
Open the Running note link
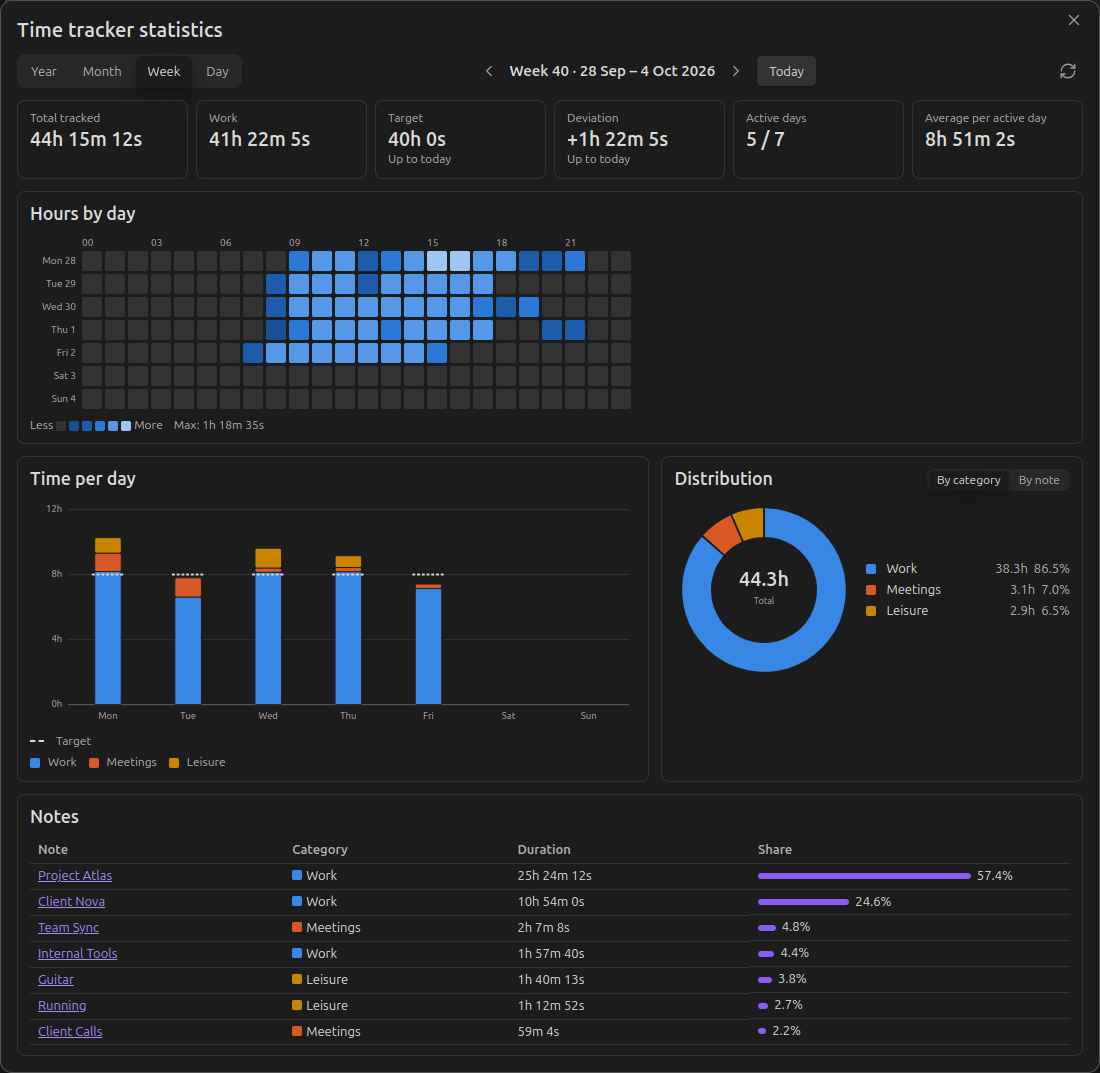point(62,1006)
